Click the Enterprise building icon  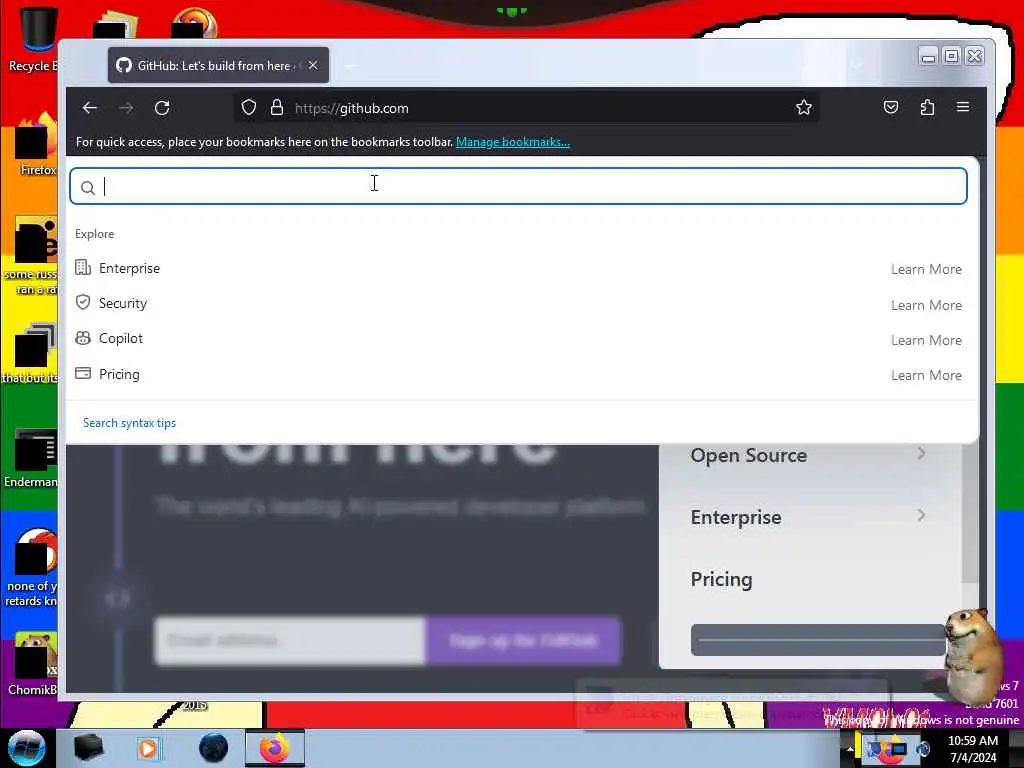point(83,267)
